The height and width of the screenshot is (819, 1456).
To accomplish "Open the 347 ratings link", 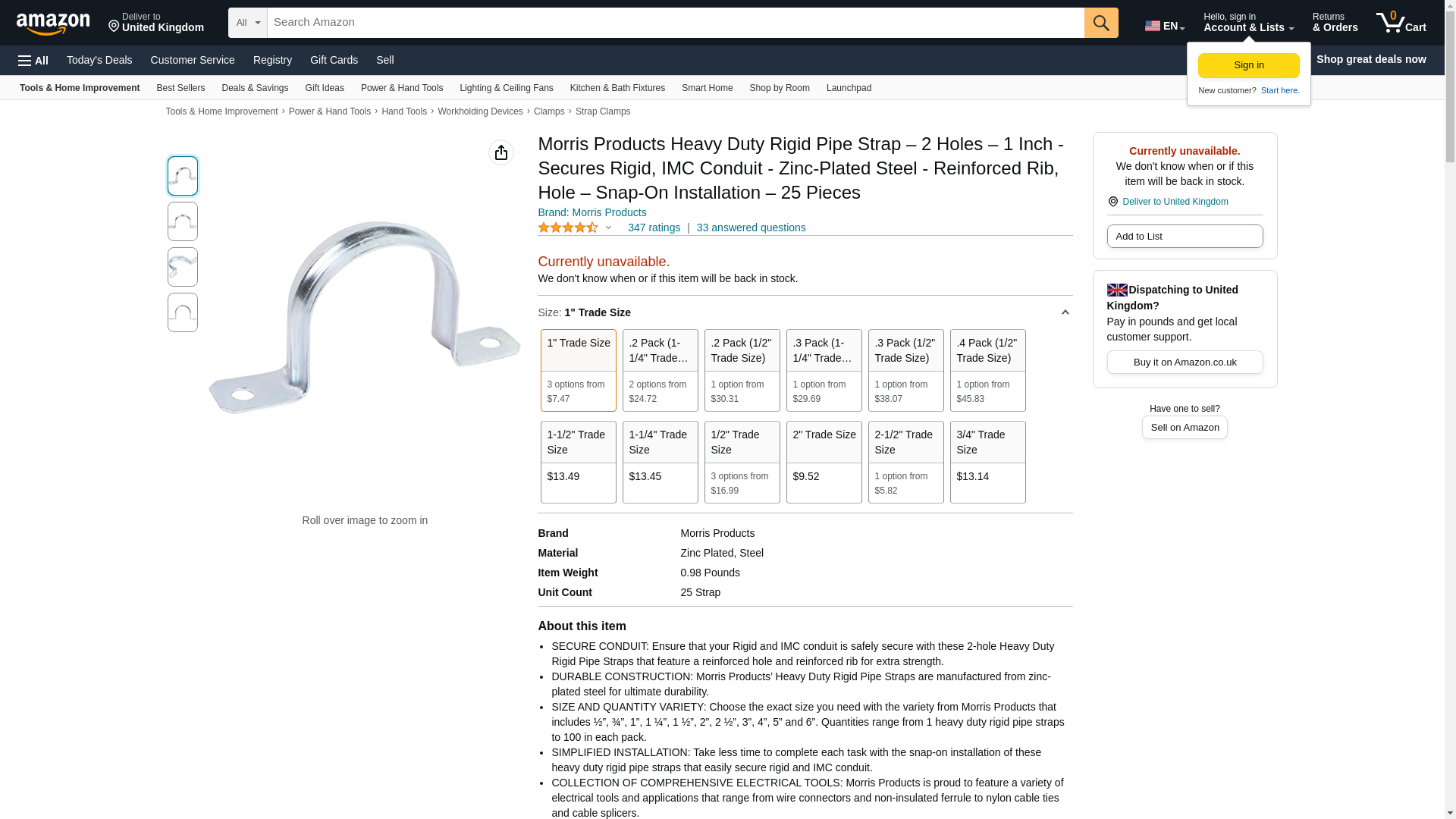I will coord(654,227).
